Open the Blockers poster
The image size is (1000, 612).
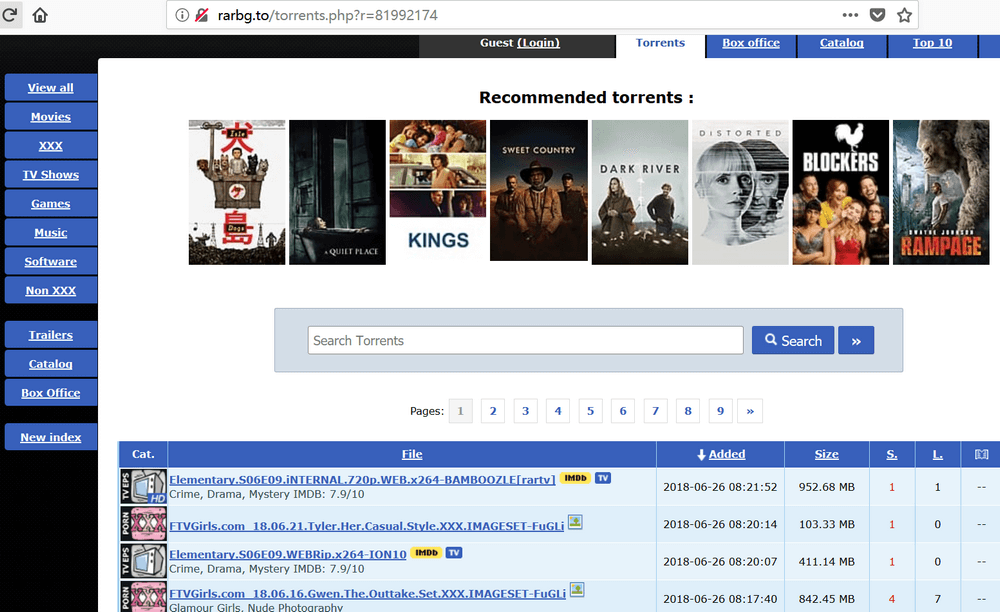pos(841,193)
